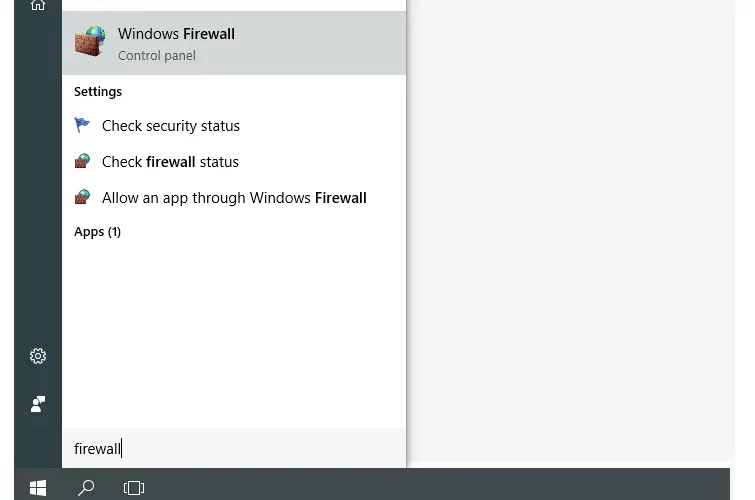
Task: Click the blank area below Apps (1)
Action: (x=234, y=332)
